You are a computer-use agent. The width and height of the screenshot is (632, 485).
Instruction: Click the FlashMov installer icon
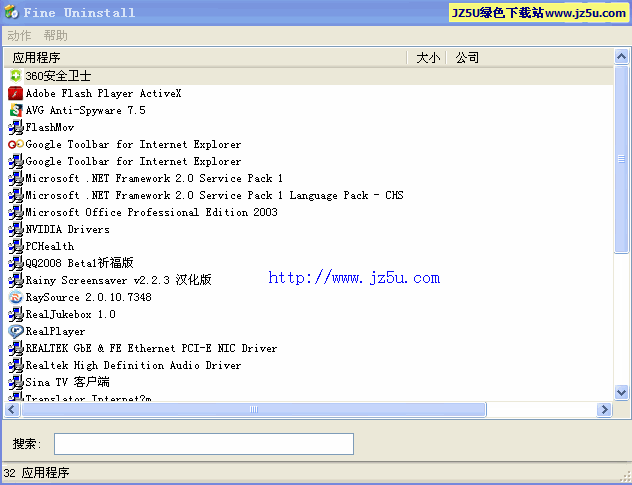pos(15,127)
